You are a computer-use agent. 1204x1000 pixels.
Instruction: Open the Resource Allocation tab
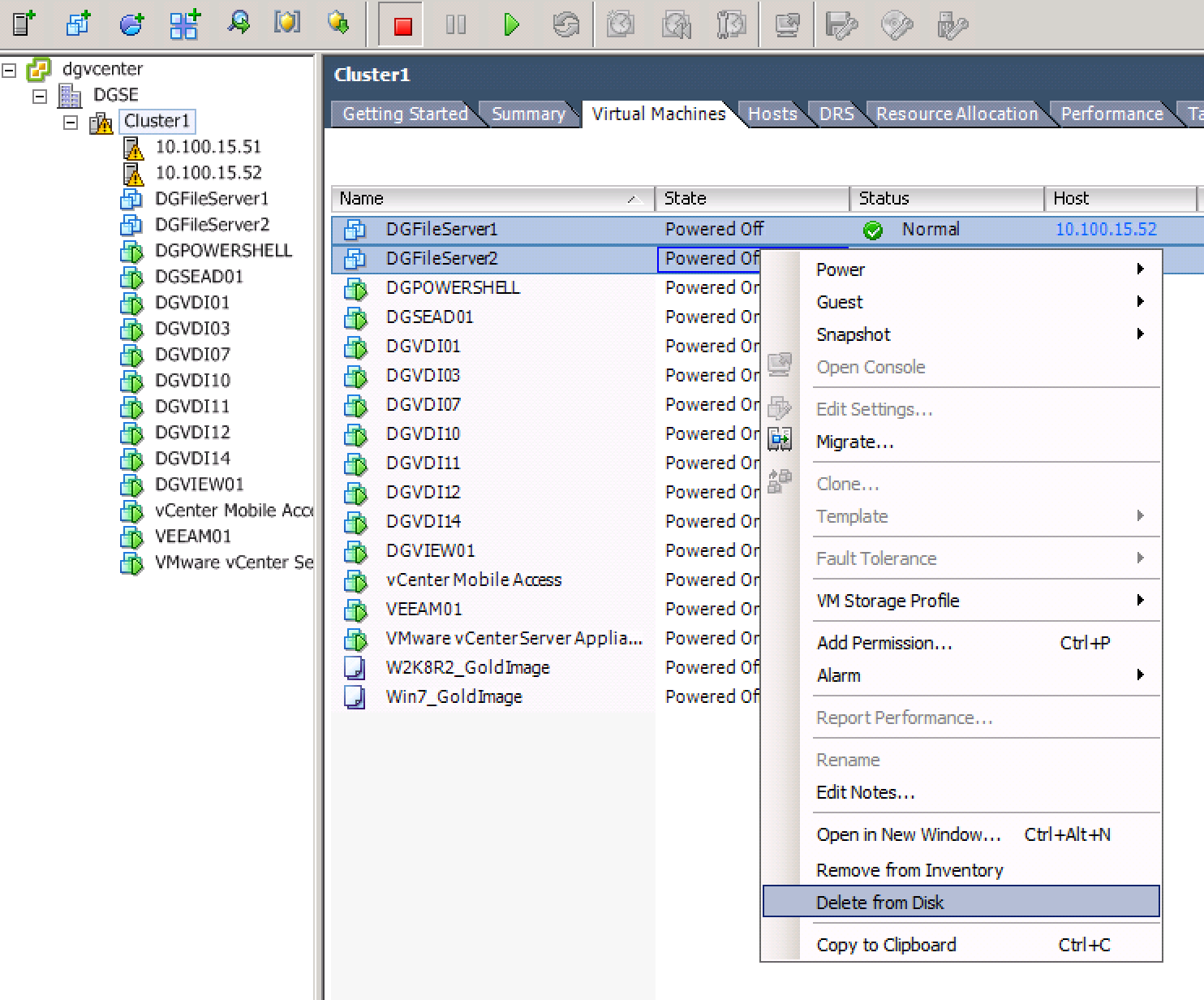tap(957, 114)
